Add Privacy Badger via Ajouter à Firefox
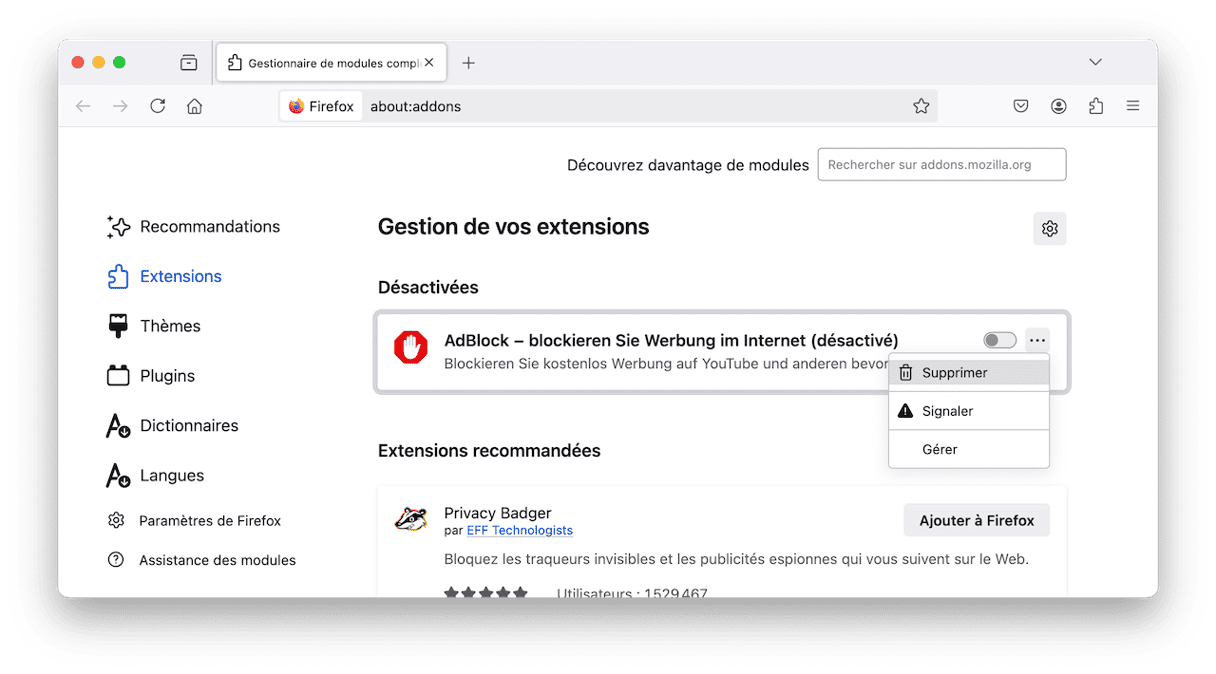This screenshot has width=1216, height=674. (977, 520)
